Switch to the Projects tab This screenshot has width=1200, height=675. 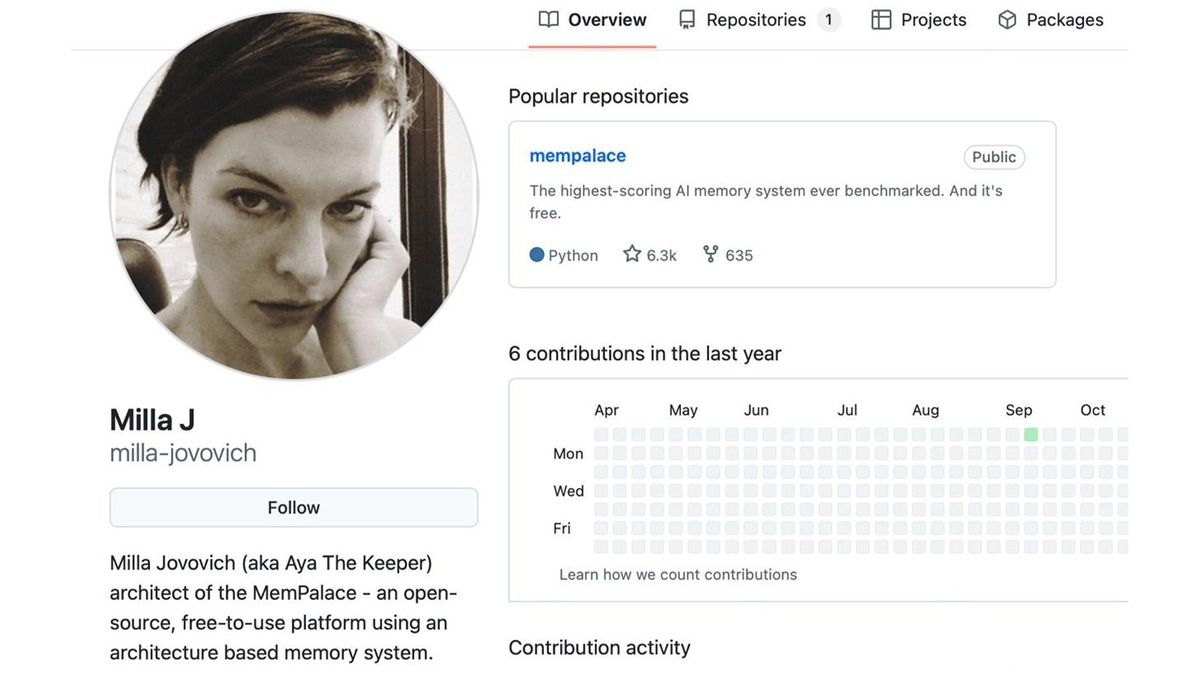(928, 19)
